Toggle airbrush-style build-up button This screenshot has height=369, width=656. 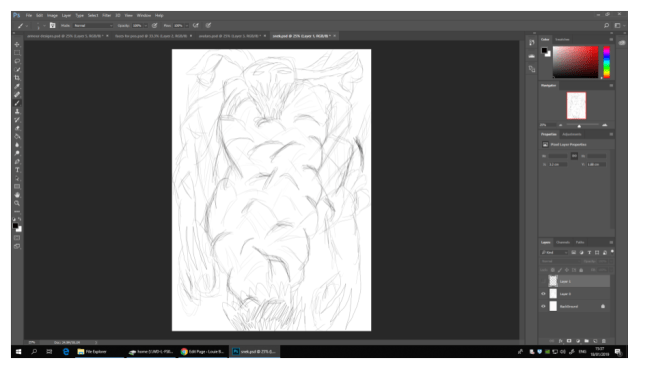click(196, 26)
